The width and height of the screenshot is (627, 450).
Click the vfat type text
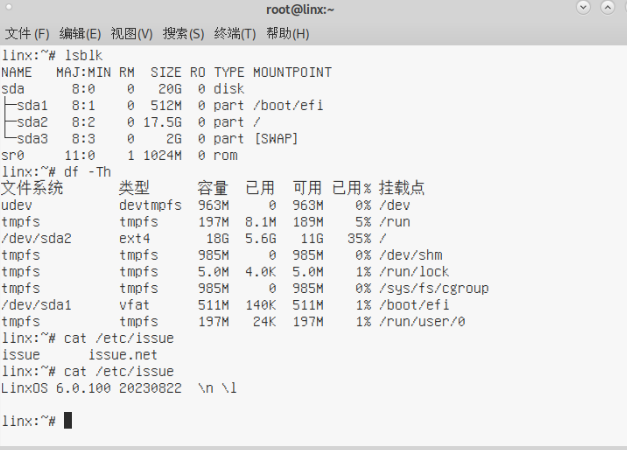(135, 305)
